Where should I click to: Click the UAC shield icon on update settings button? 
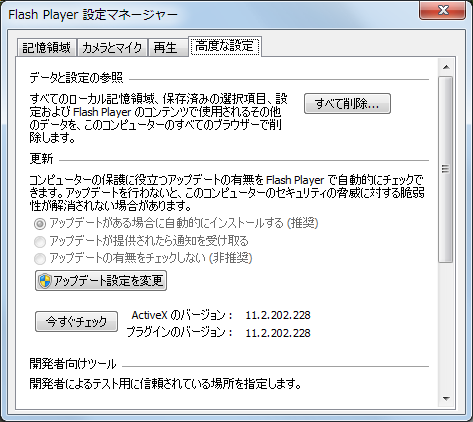pyautogui.click(x=45, y=281)
